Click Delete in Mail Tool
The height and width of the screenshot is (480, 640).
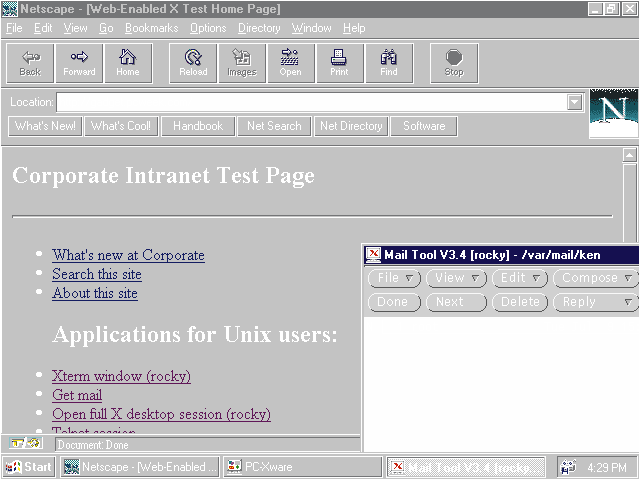(520, 302)
